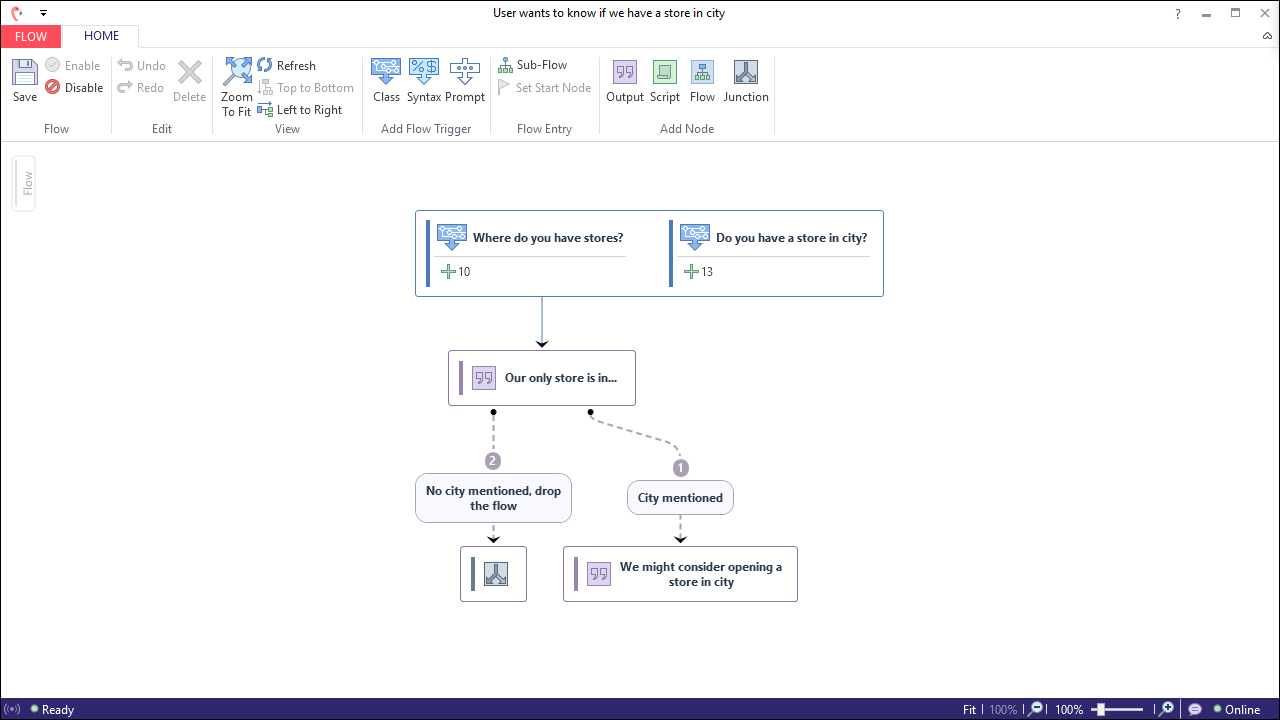Delete the selected node
This screenshot has width=1280, height=720.
pyautogui.click(x=189, y=81)
